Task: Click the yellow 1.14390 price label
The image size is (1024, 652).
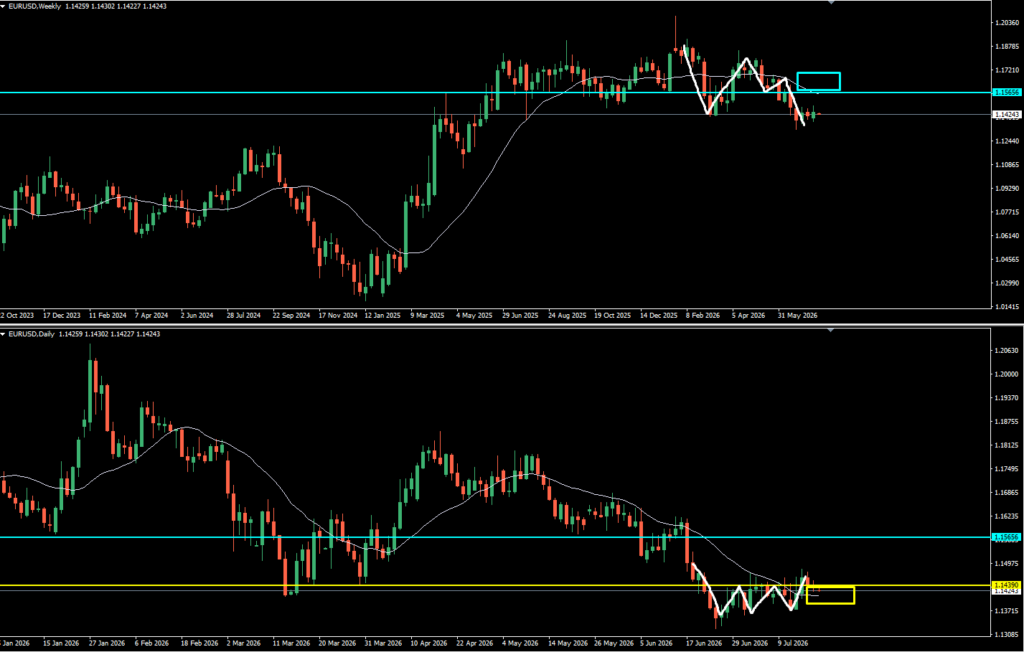Action: (1006, 585)
